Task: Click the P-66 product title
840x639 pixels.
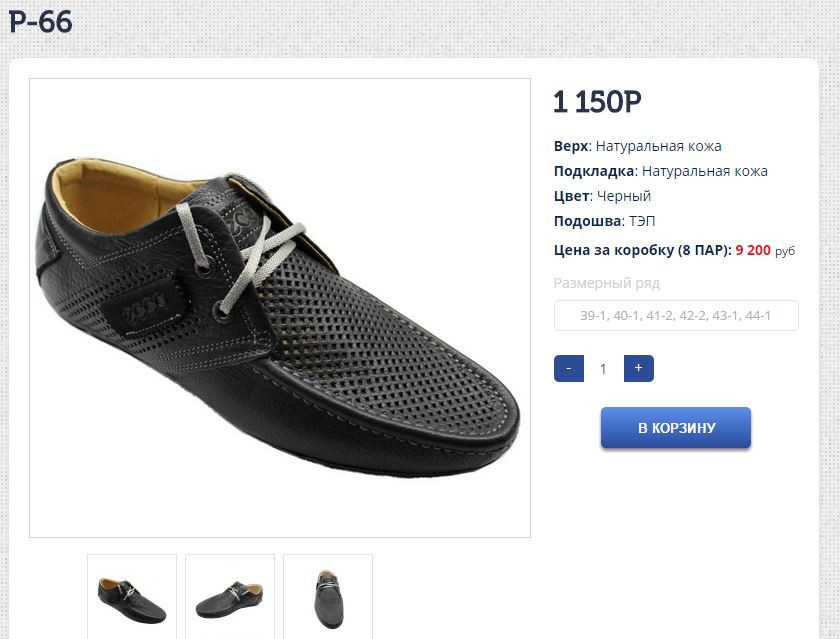Action: click(41, 21)
